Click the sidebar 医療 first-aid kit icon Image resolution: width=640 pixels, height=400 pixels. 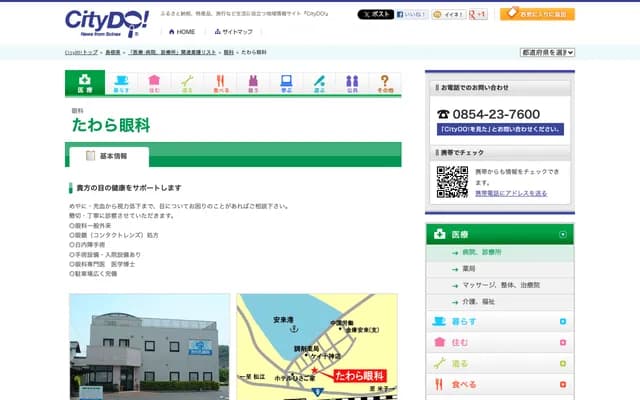coord(439,234)
